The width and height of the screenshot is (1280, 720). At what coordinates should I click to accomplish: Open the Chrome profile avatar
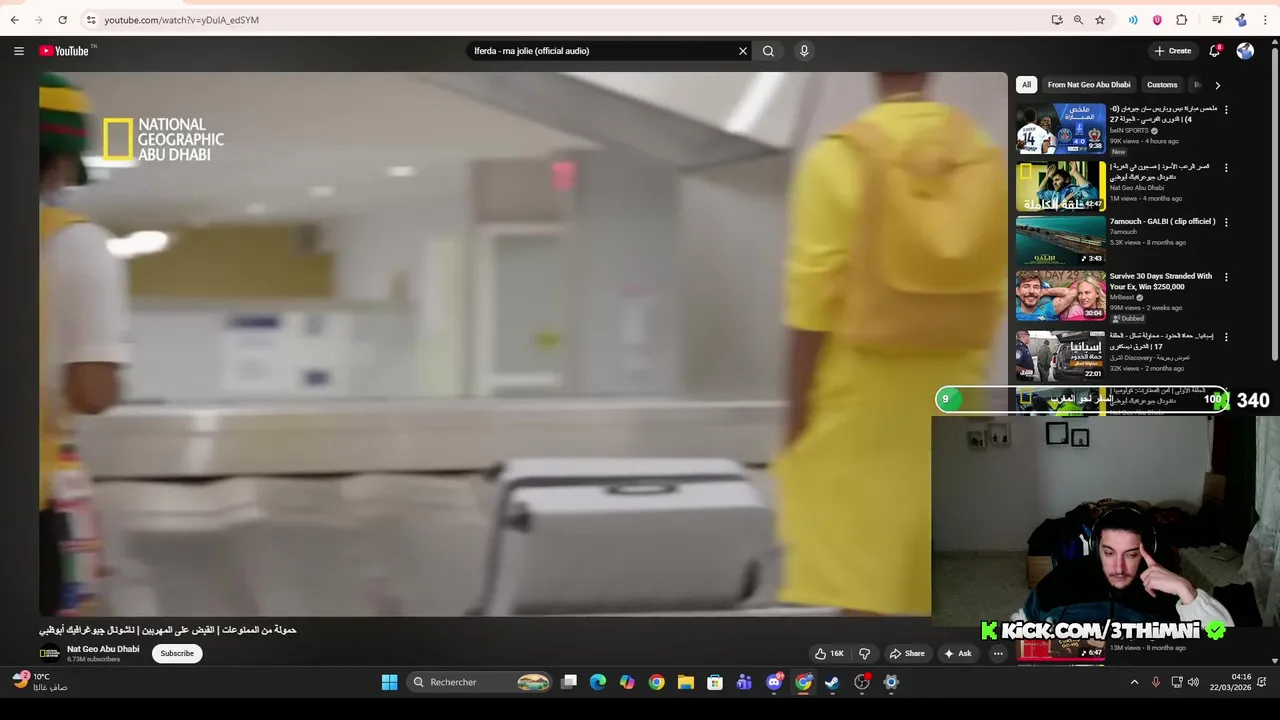pyautogui.click(x=1241, y=20)
